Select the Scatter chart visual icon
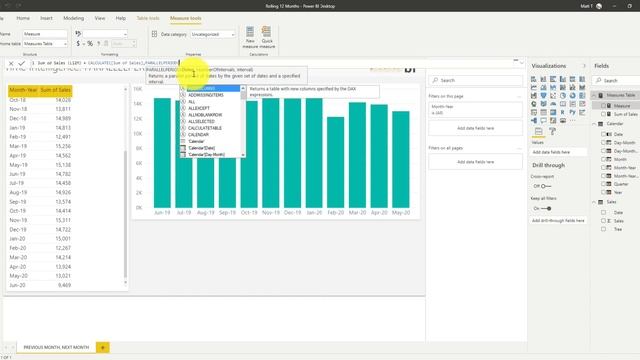 (553, 96)
